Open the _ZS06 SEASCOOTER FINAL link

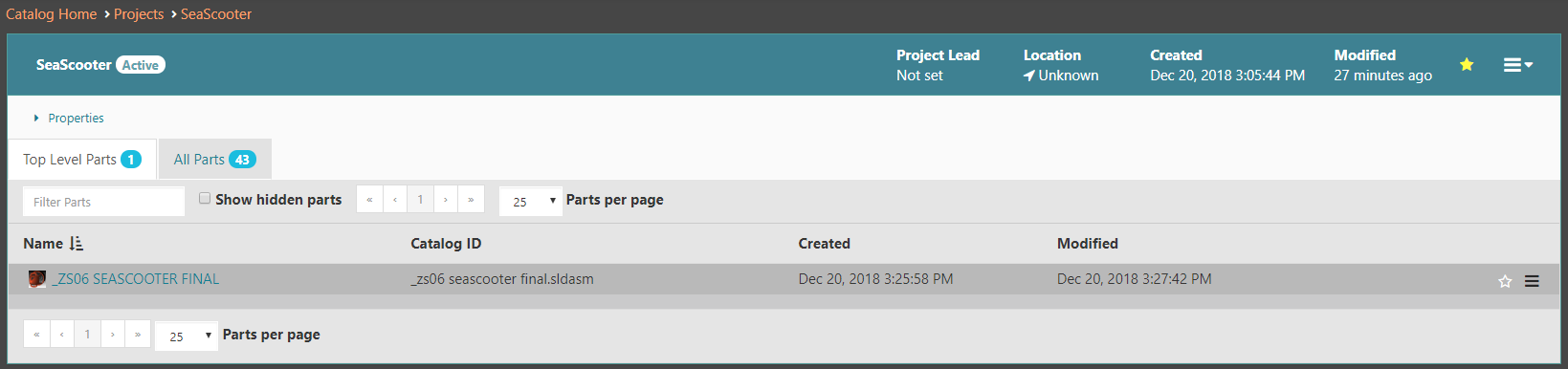click(x=136, y=279)
